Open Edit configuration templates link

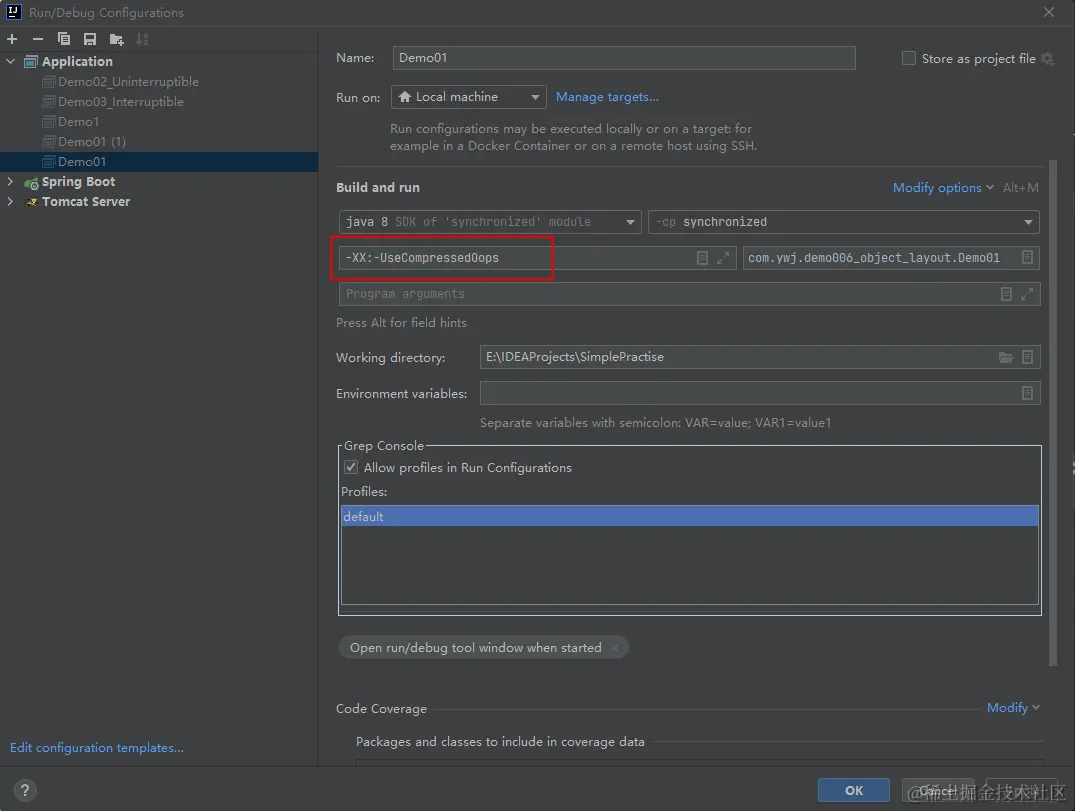pos(97,748)
